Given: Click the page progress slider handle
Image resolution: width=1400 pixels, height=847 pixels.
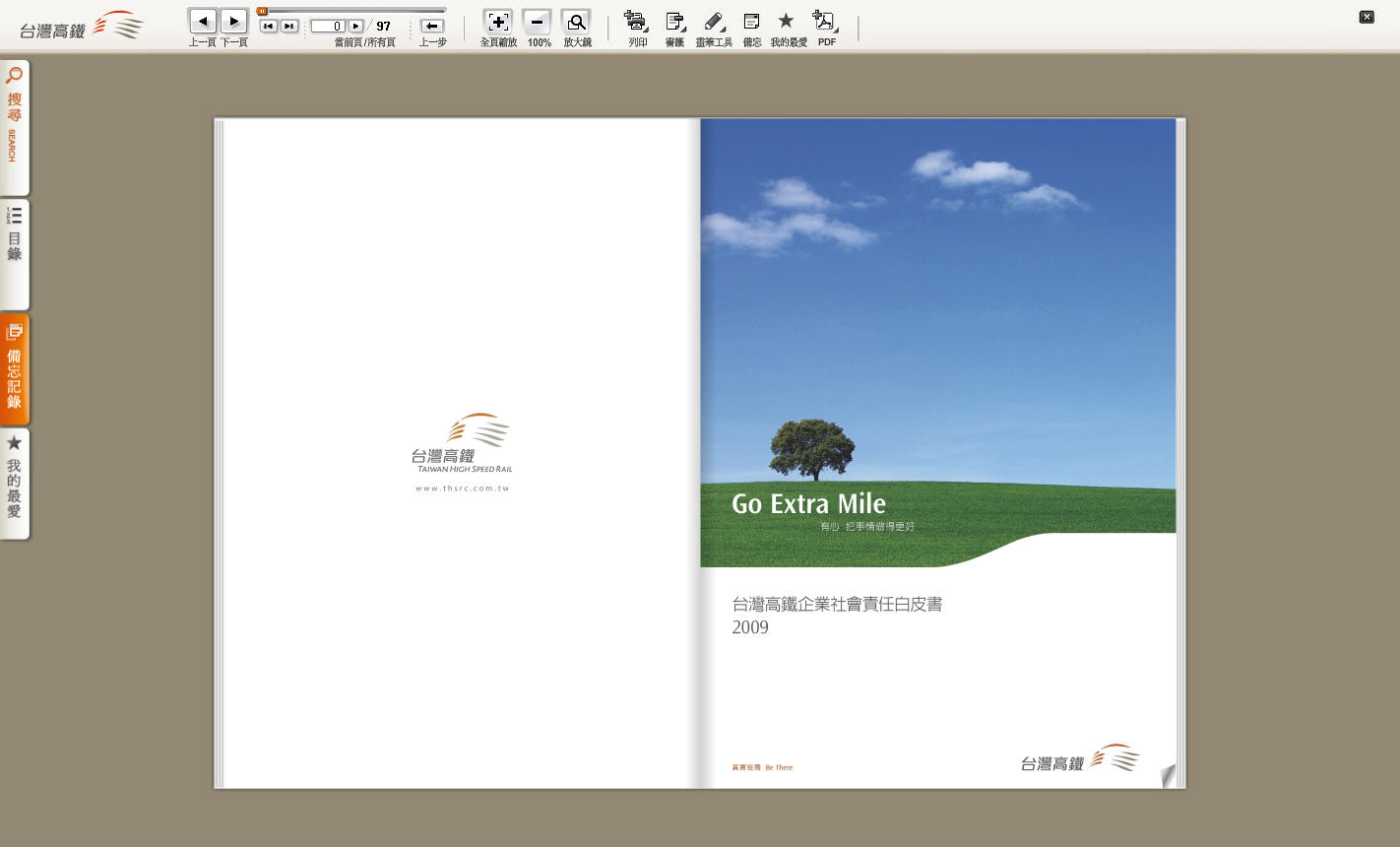Looking at the screenshot, I should click(x=262, y=11).
